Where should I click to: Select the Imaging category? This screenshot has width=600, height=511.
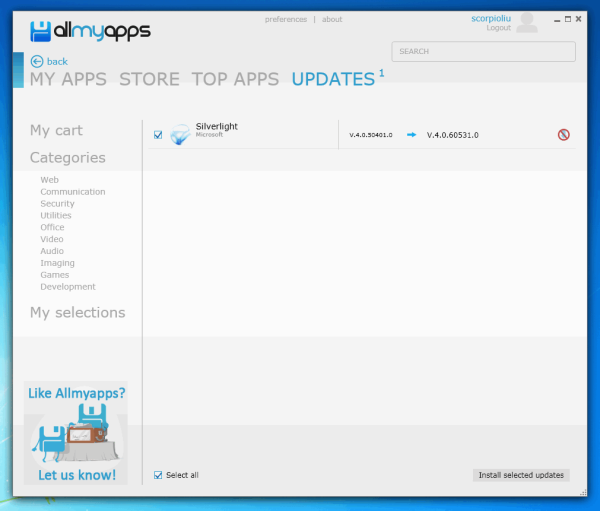57,263
